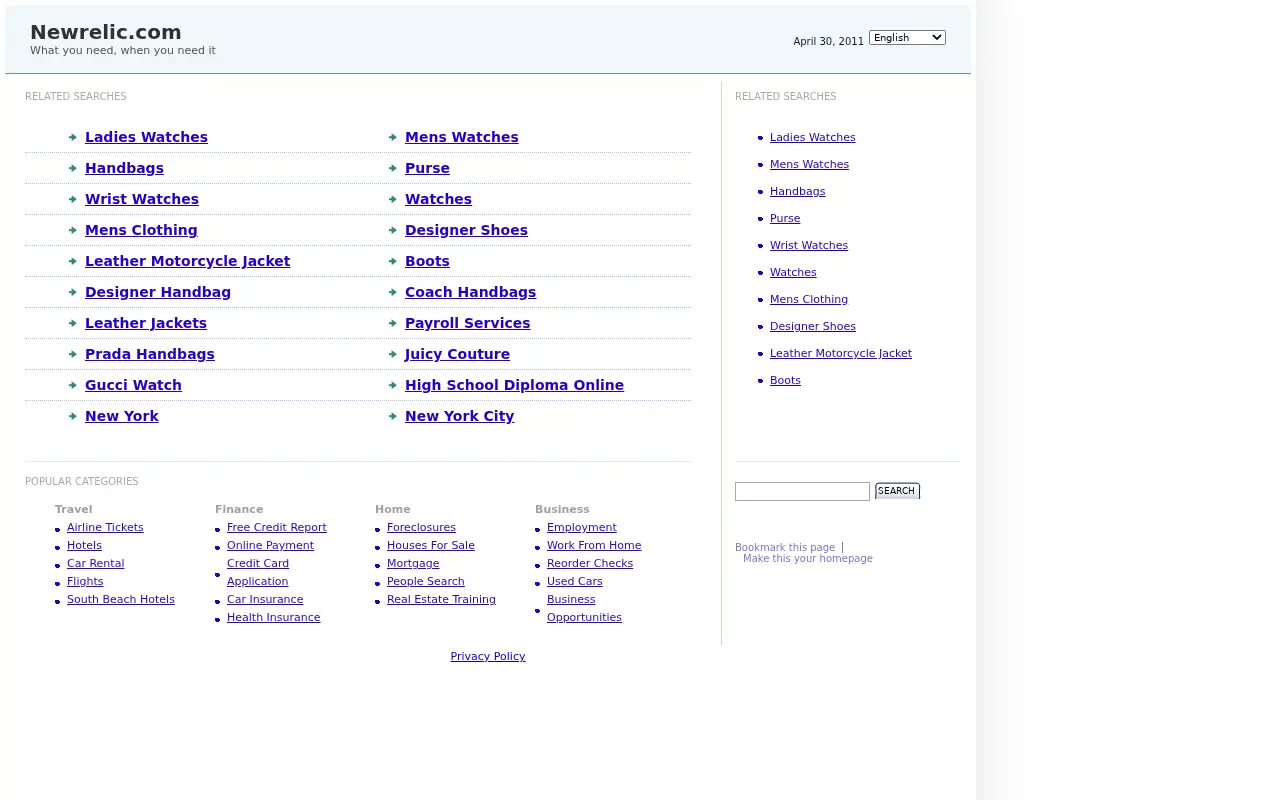This screenshot has height=800, width=1280.
Task: Open the Free Credit Report link
Action: pos(277,528)
